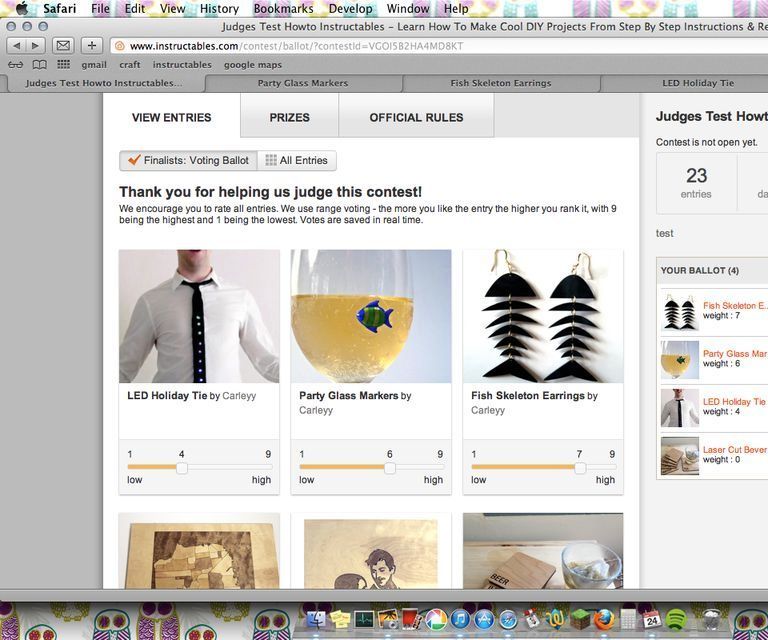The image size is (768, 640).
Task: Open the gmail bookmark
Action: pyautogui.click(x=94, y=65)
